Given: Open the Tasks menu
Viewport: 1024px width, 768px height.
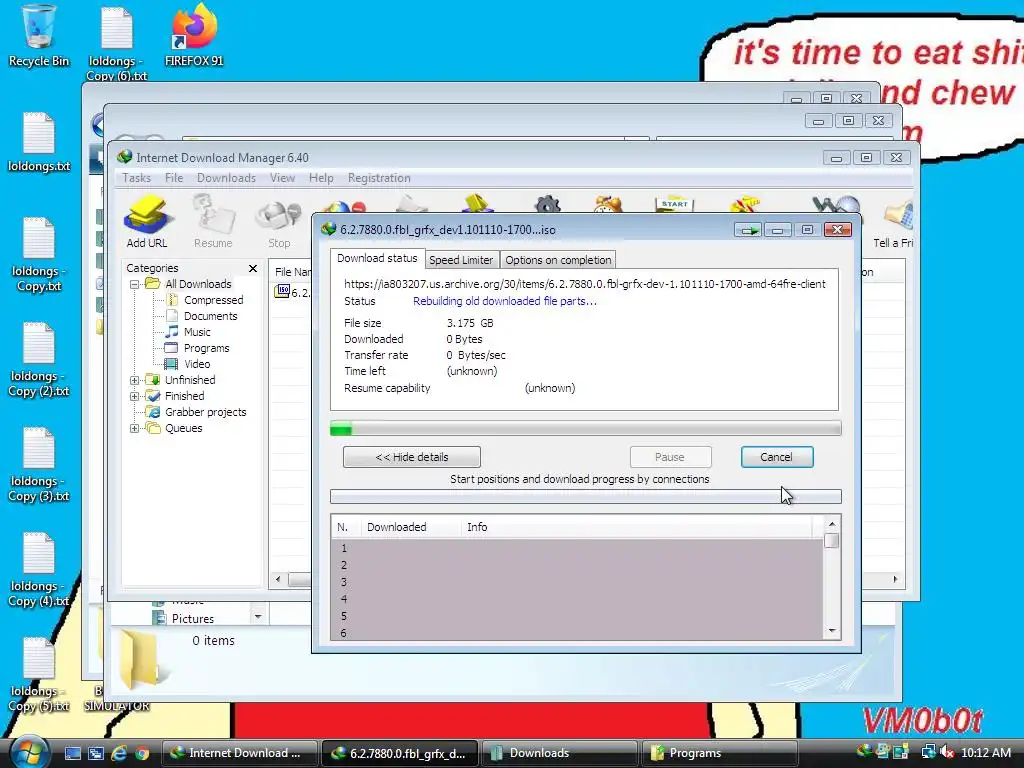Looking at the screenshot, I should tap(136, 178).
